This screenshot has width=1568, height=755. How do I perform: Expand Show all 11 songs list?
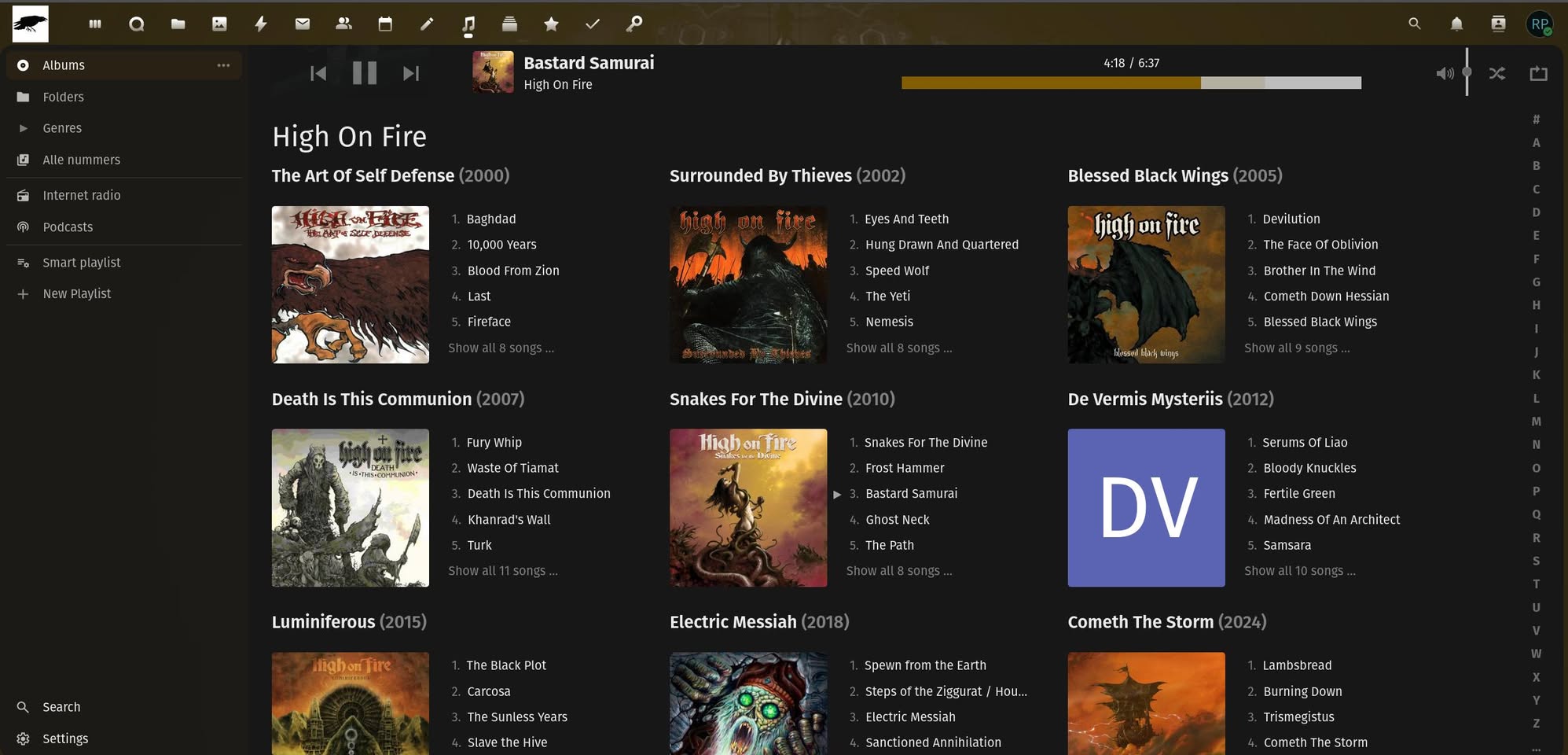503,571
